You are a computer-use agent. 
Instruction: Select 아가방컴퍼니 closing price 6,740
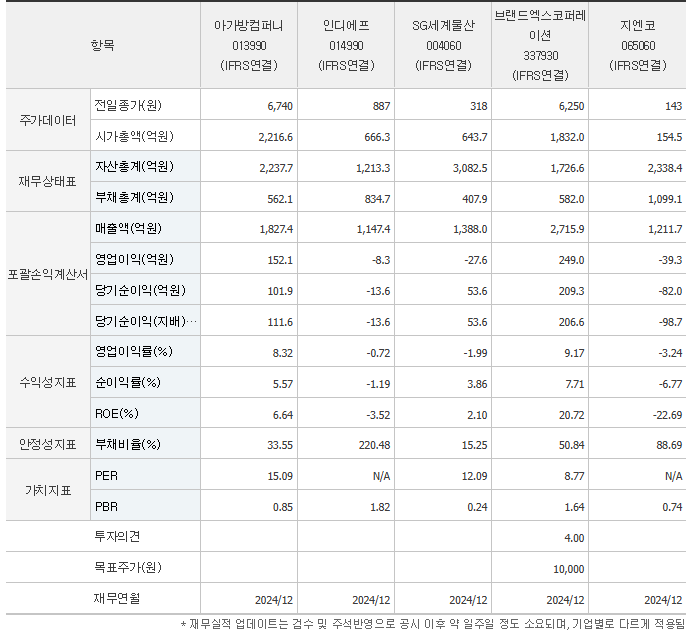point(280,106)
